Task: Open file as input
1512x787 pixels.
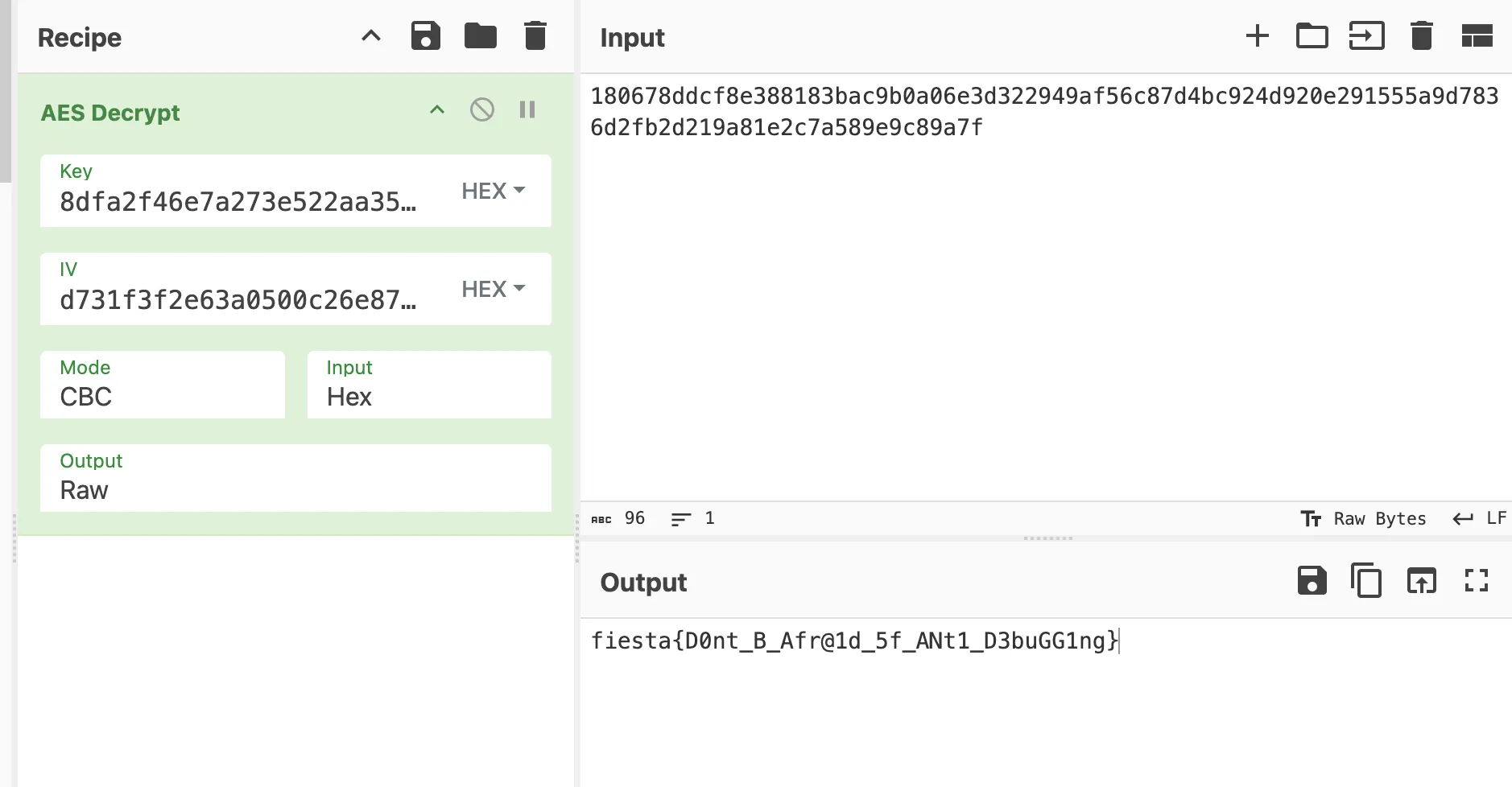Action: (1366, 36)
